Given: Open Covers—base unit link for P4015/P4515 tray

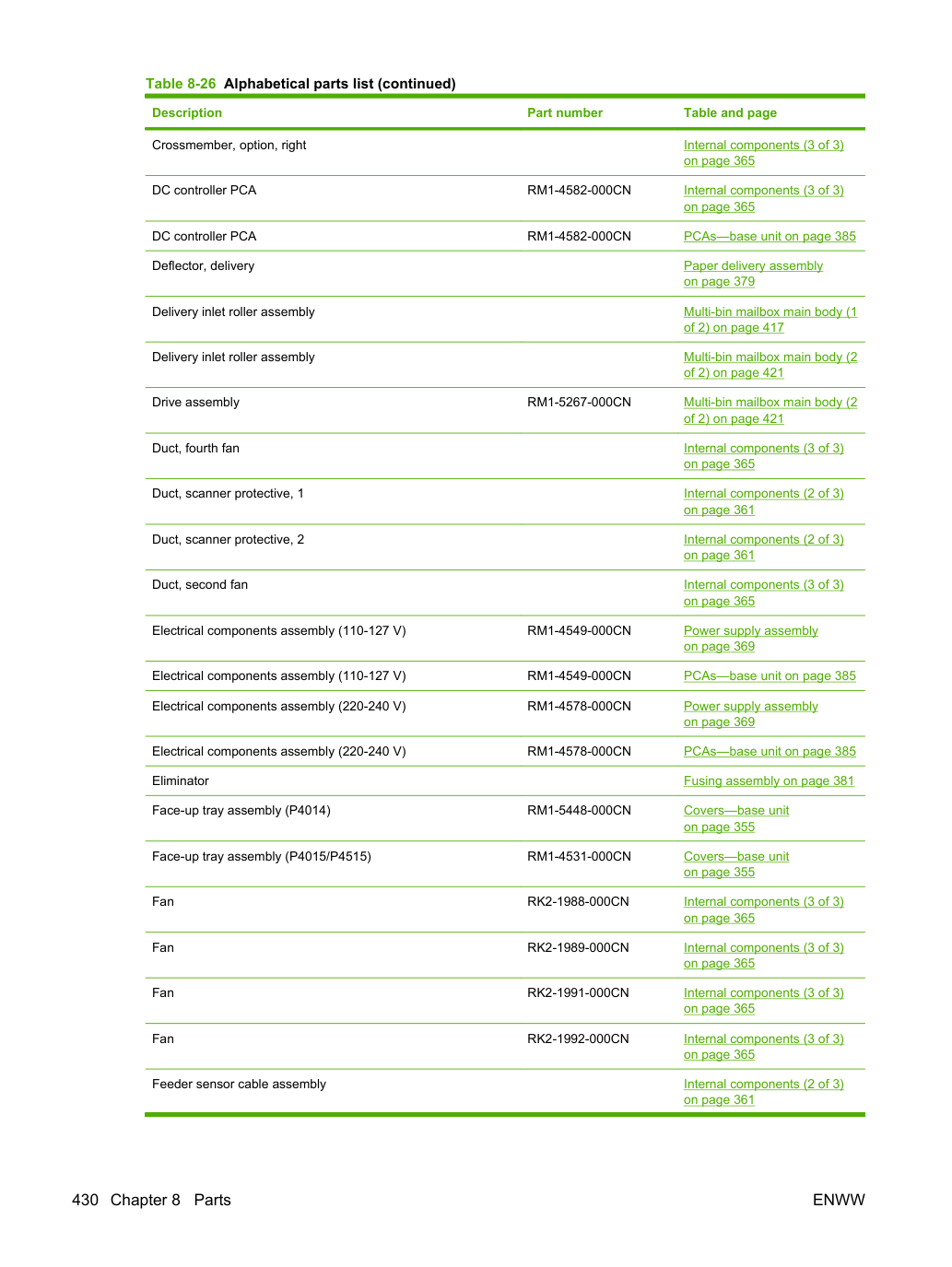Looking at the screenshot, I should (736, 864).
